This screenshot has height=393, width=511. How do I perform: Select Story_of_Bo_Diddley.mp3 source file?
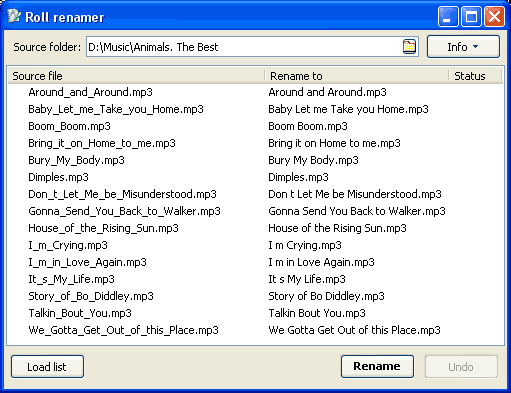click(x=91, y=296)
